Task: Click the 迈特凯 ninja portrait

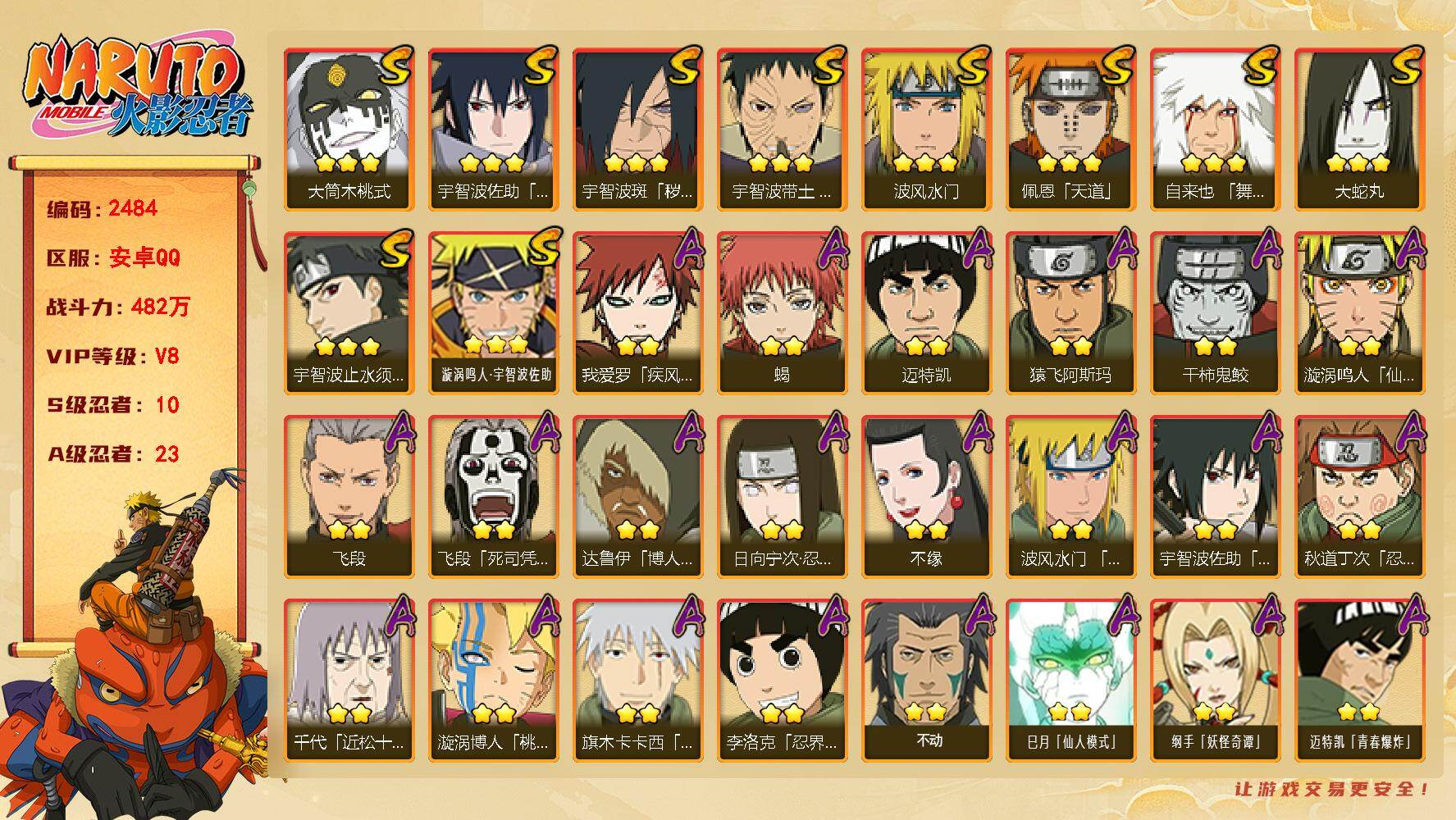Action: pos(926,313)
